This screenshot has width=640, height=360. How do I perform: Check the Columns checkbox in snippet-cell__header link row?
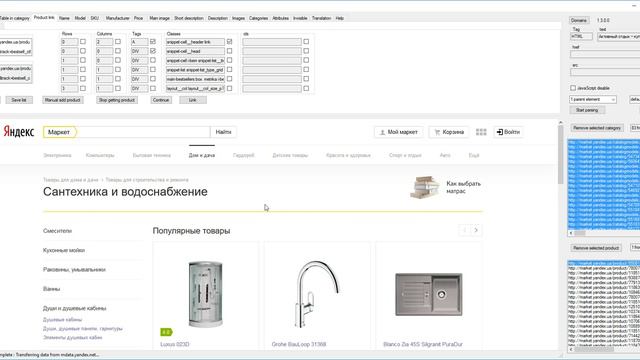pos(118,42)
